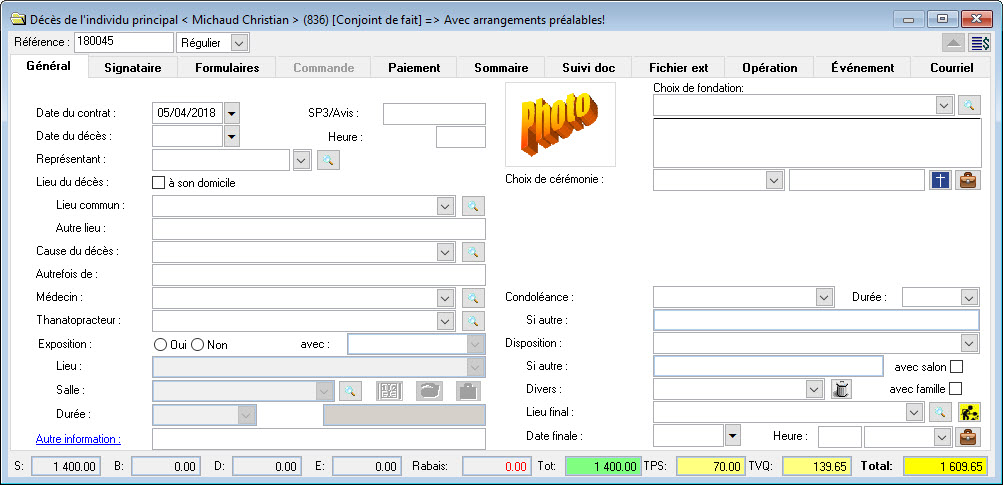The width and height of the screenshot is (1003, 485).
Task: Click the search icon beside Choix de fondation
Action: [x=969, y=105]
